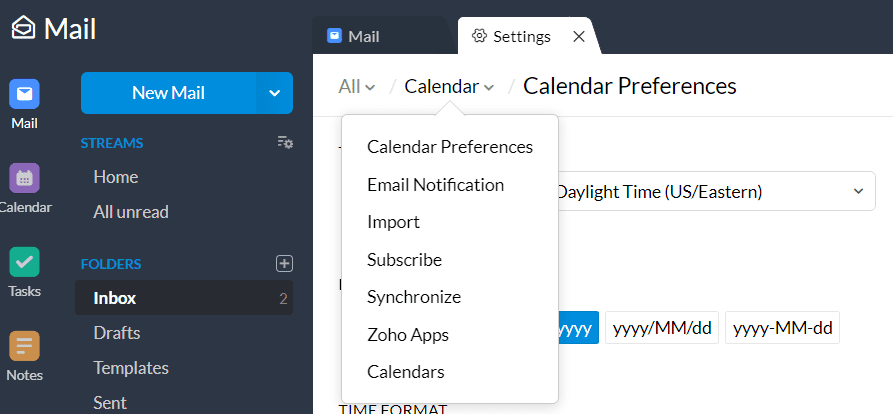Select the highlighted yyyy date format option
Image resolution: width=893 pixels, height=414 pixels.
point(578,327)
